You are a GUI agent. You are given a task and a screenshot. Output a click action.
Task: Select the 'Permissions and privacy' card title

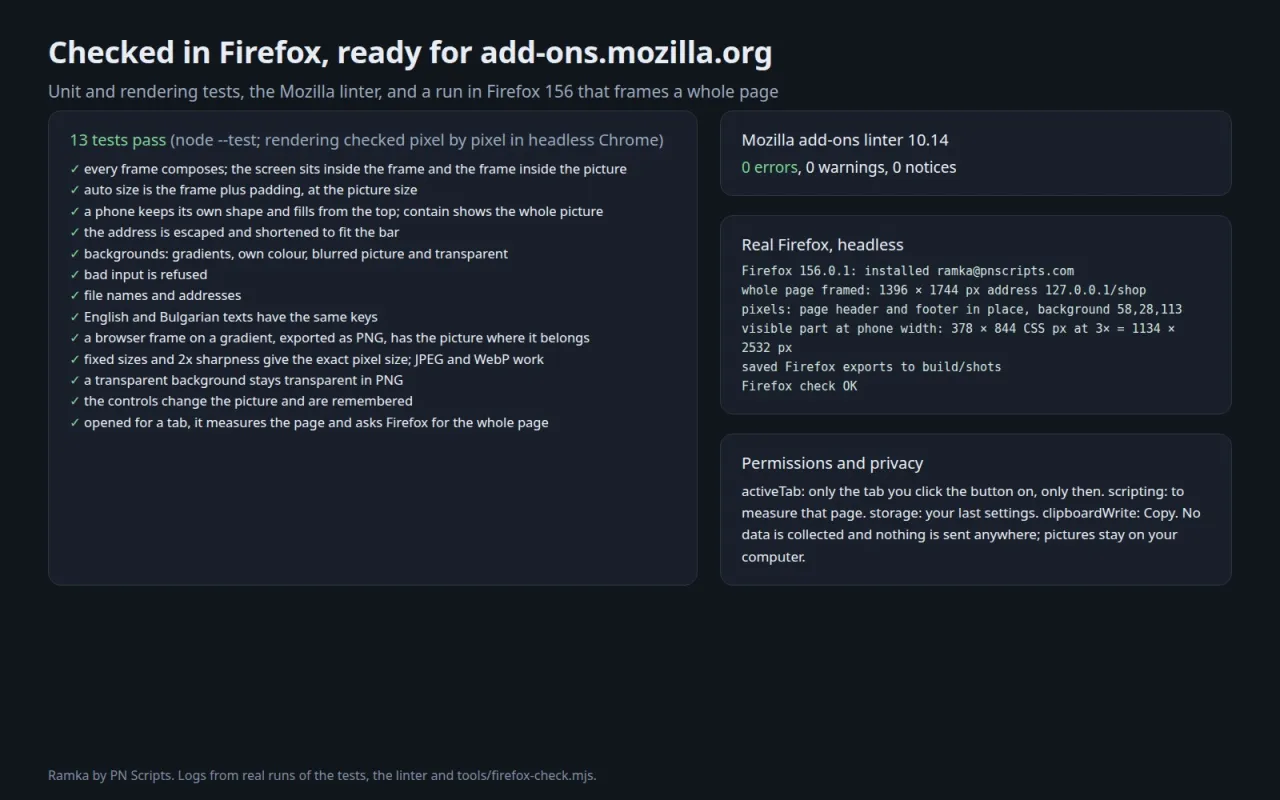[x=832, y=463]
